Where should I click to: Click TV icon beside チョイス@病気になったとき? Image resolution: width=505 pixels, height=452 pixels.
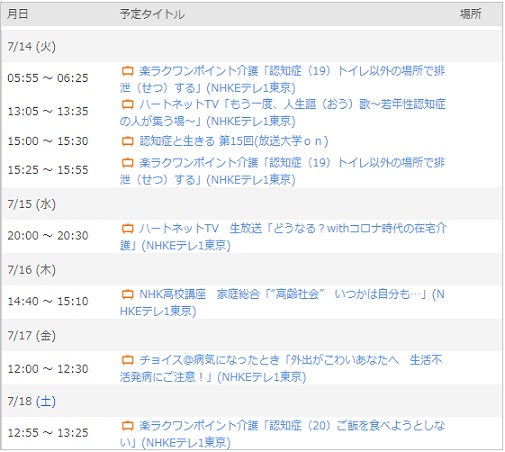click(x=127, y=360)
